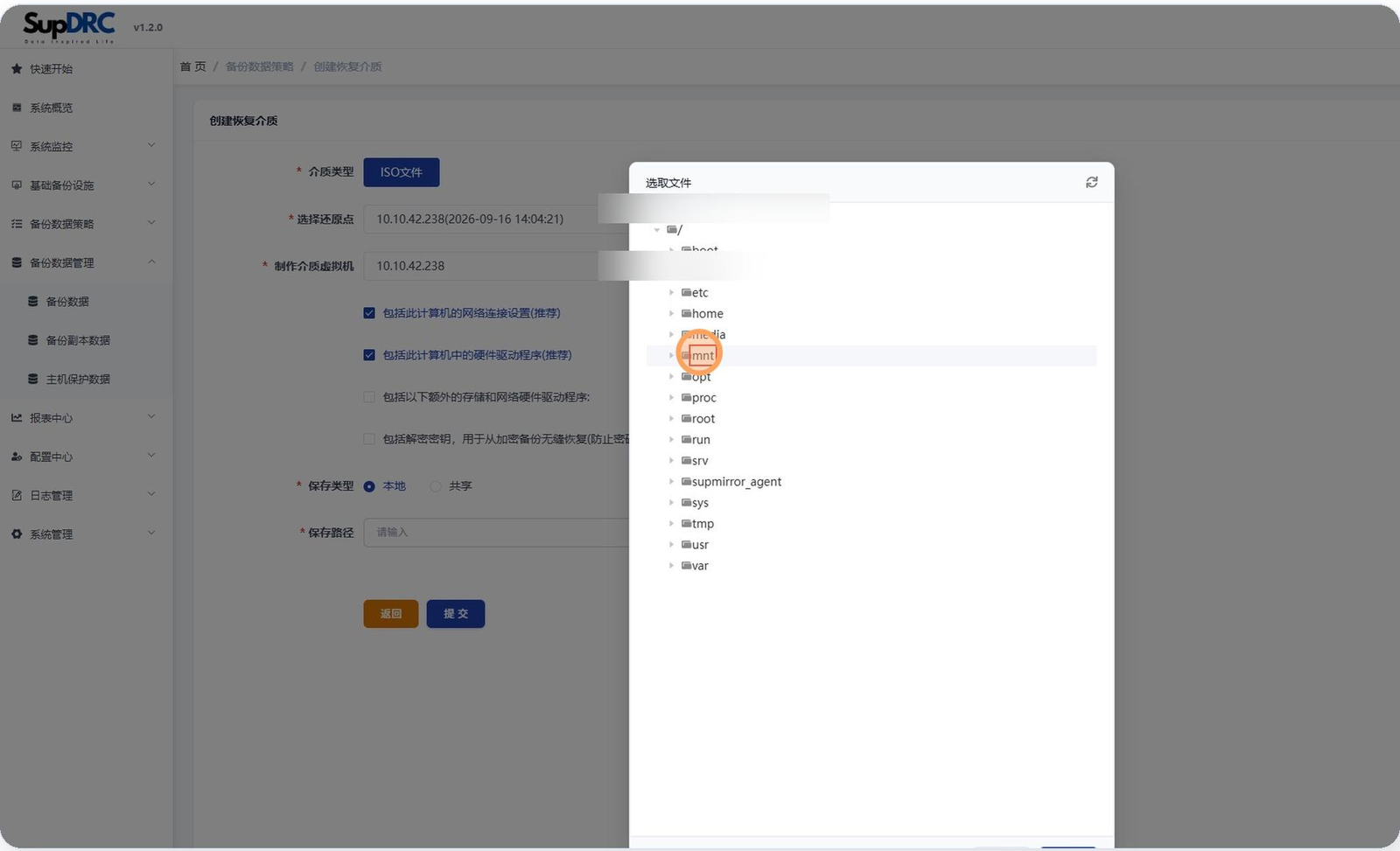Viewport: 1400px width, 851px height.
Task: Enable 包括解密密钥 checkbox
Action: pyautogui.click(x=369, y=439)
